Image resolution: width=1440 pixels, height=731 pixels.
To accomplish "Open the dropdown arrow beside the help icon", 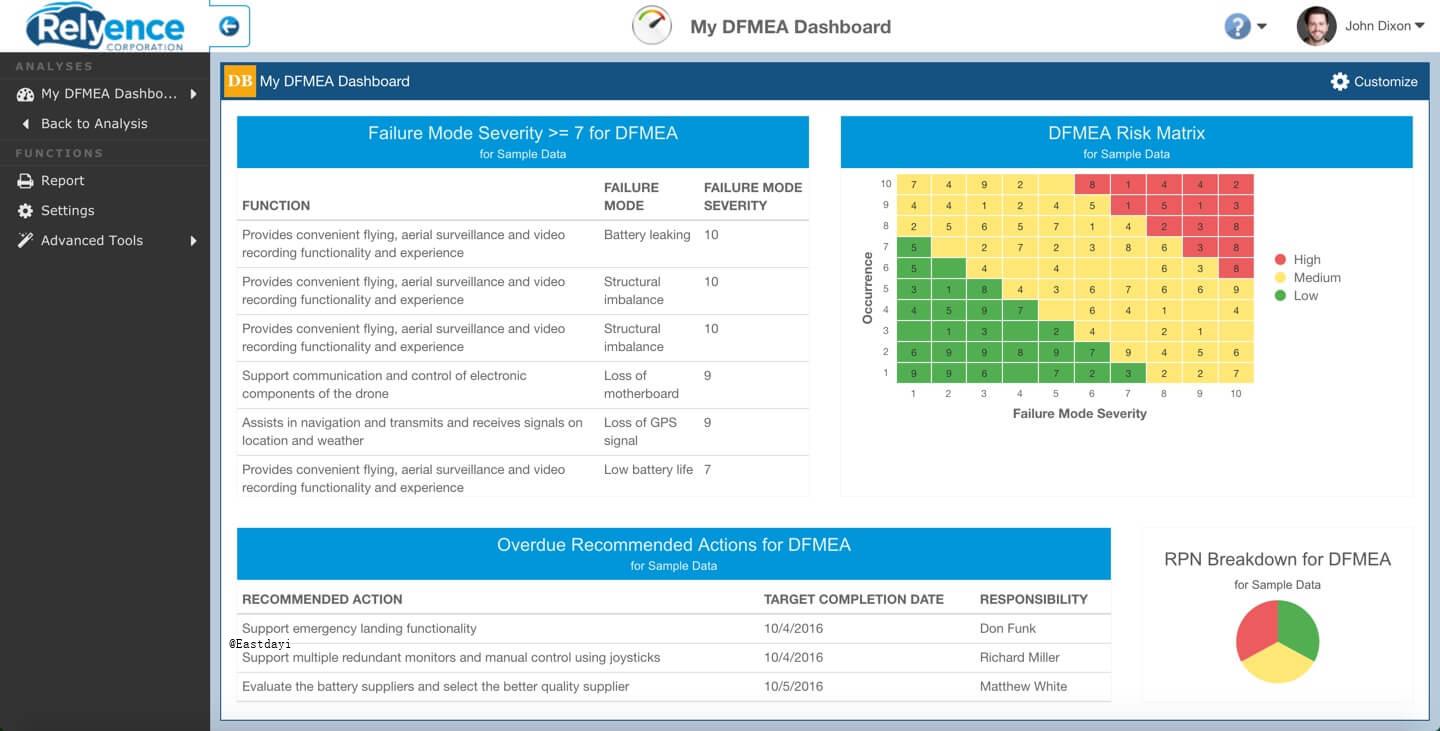I will coord(1261,27).
